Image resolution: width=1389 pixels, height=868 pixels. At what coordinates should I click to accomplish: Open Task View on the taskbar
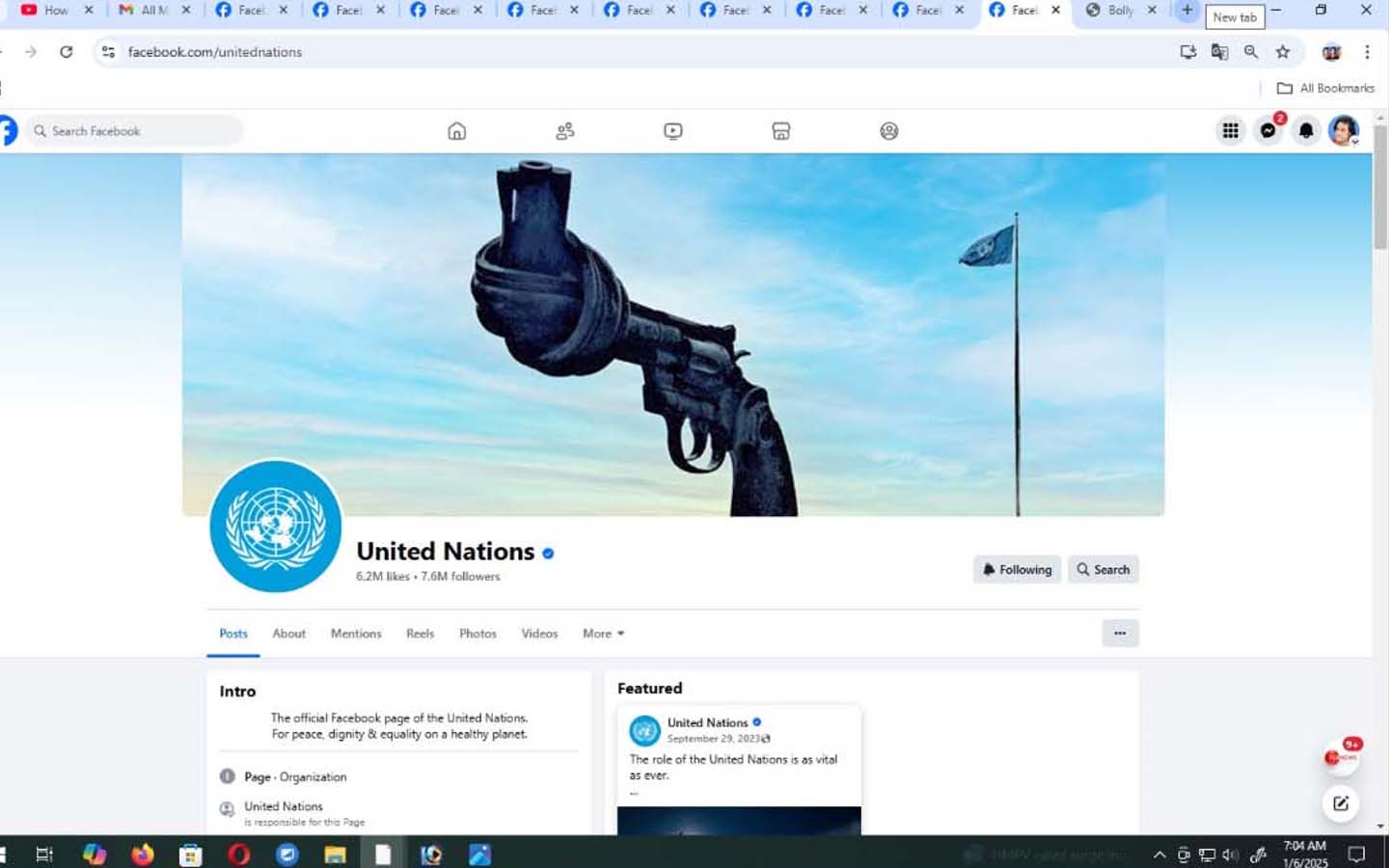click(x=44, y=854)
